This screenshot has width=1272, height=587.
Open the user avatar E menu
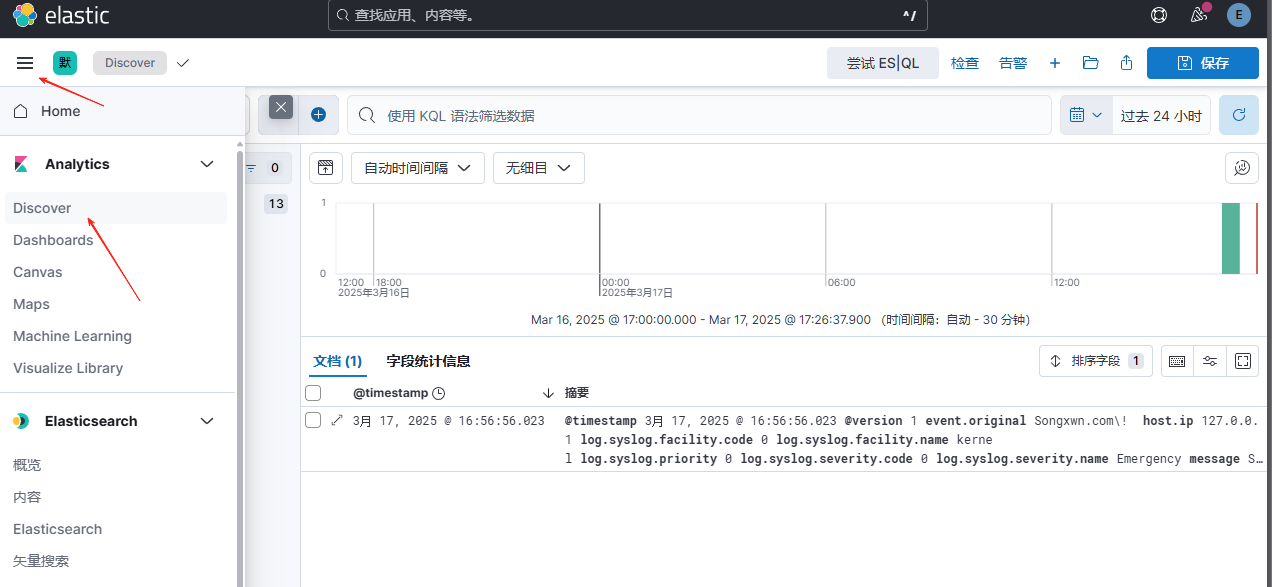[1239, 15]
